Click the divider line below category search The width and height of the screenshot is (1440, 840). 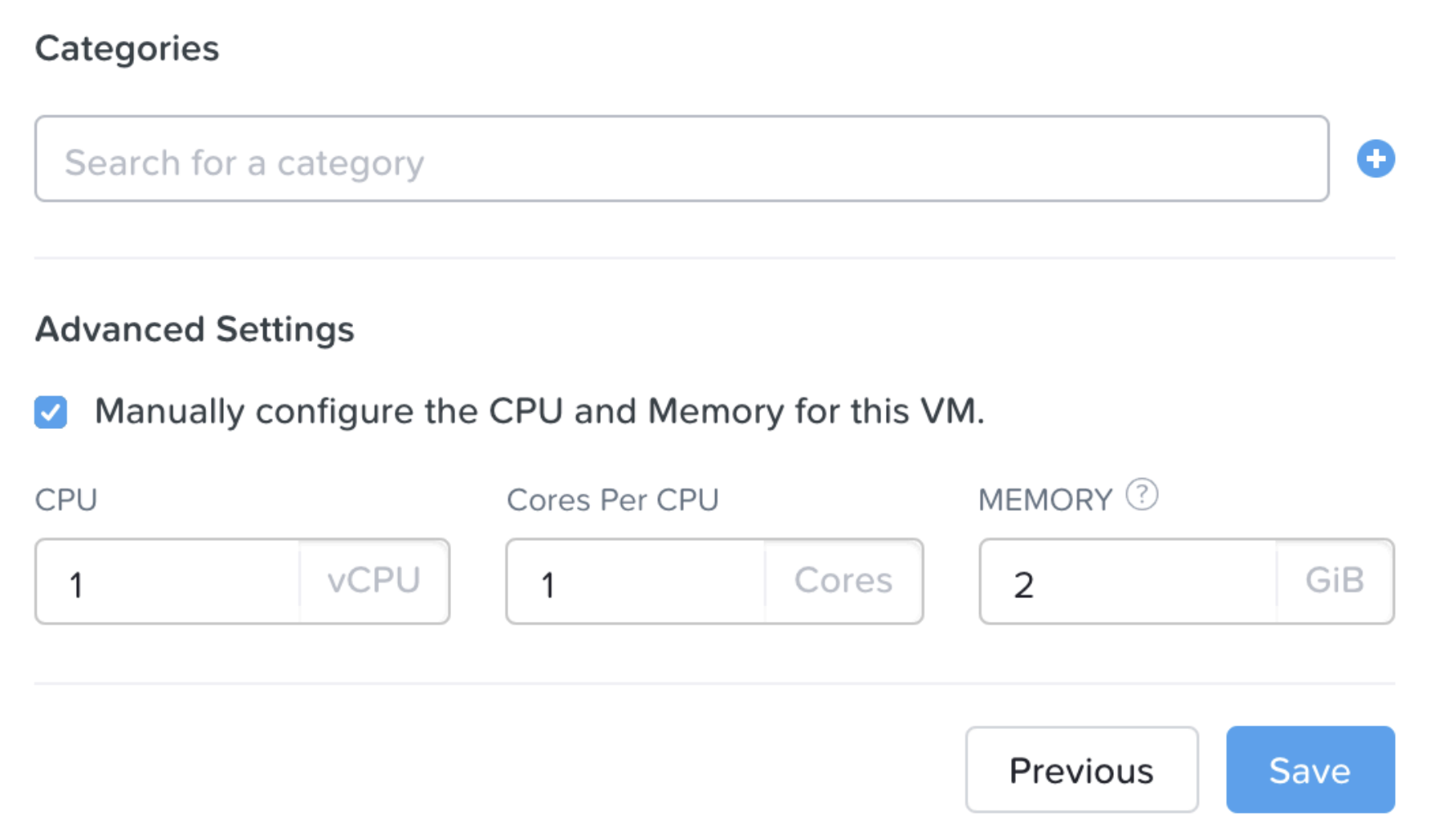[x=714, y=258]
